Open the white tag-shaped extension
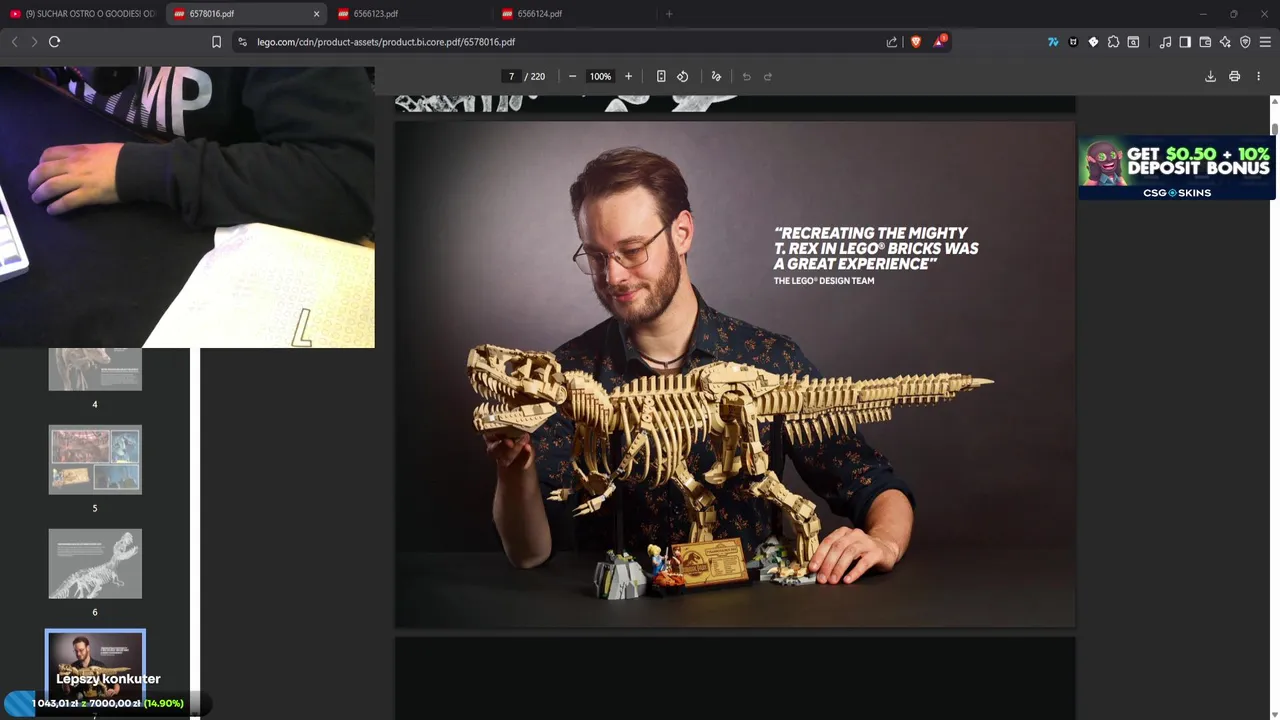The image size is (1280, 720). [x=1093, y=42]
